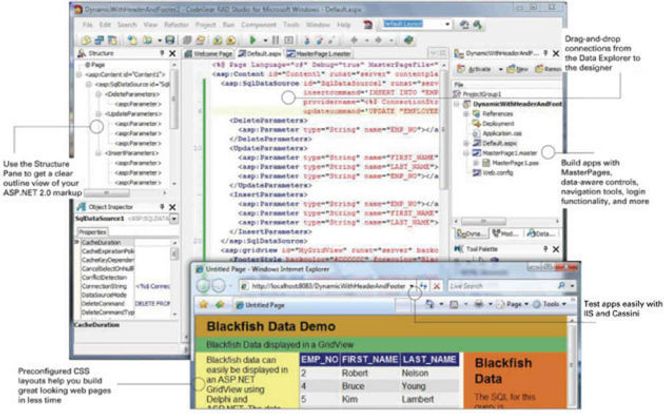The width and height of the screenshot is (664, 416).
Task: Expand the References node in project tree
Action: pyautogui.click(x=465, y=114)
